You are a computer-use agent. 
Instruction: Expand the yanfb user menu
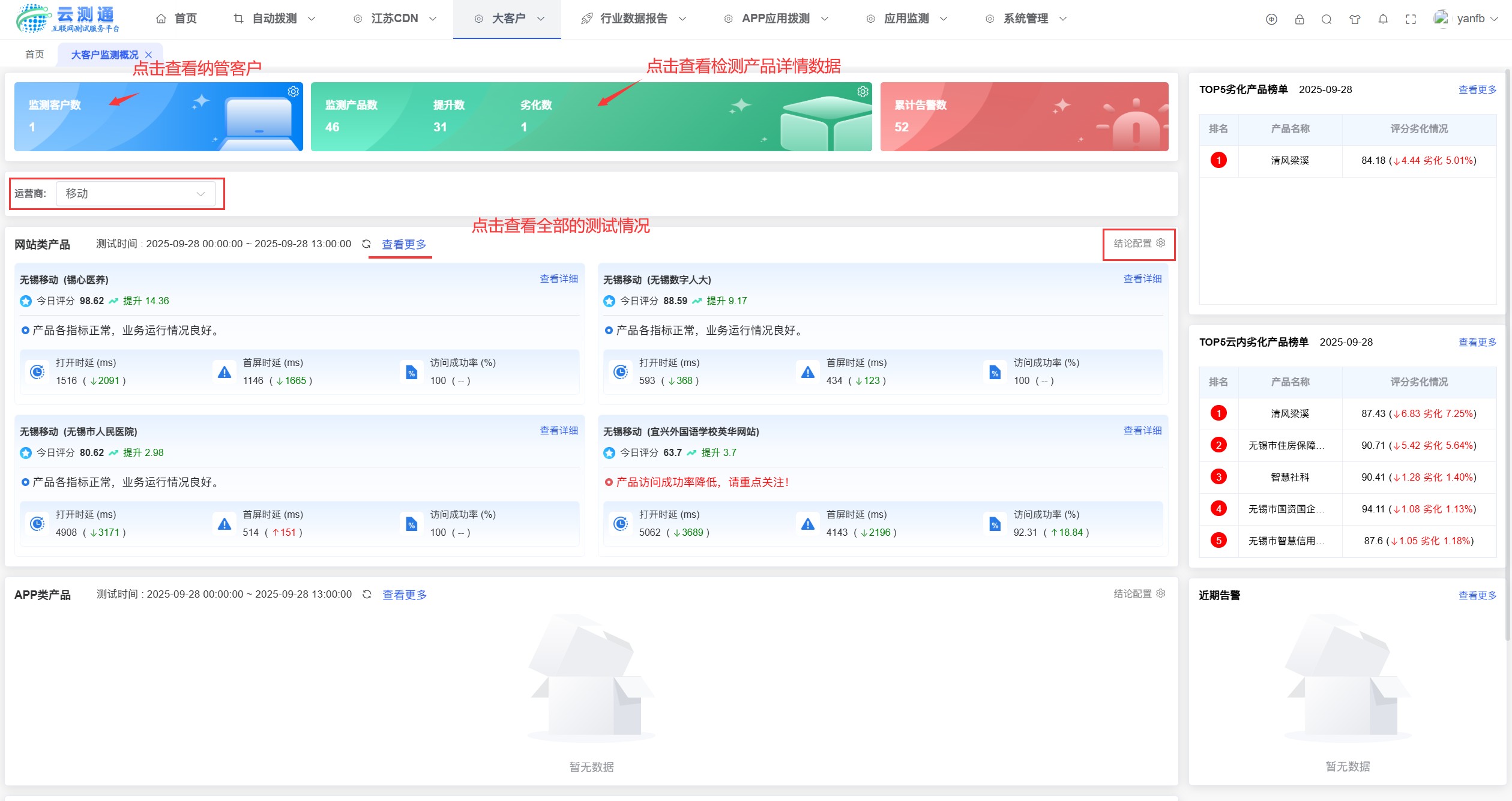1466,19
